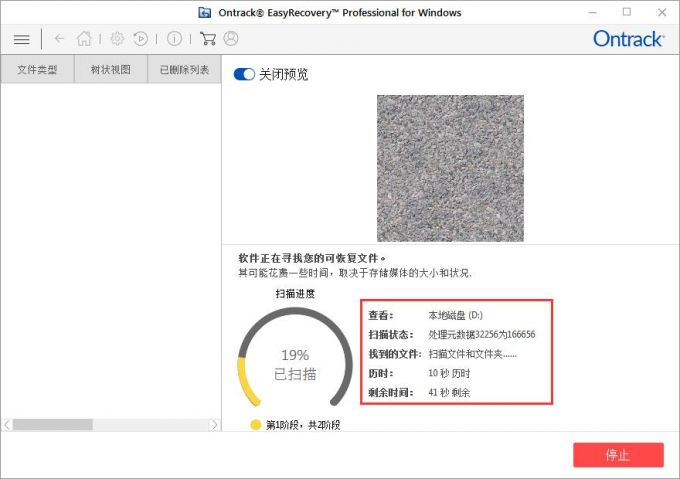Click the 第1阶段，共2阶段 label
Image resolution: width=680 pixels, height=479 pixels.
303,425
